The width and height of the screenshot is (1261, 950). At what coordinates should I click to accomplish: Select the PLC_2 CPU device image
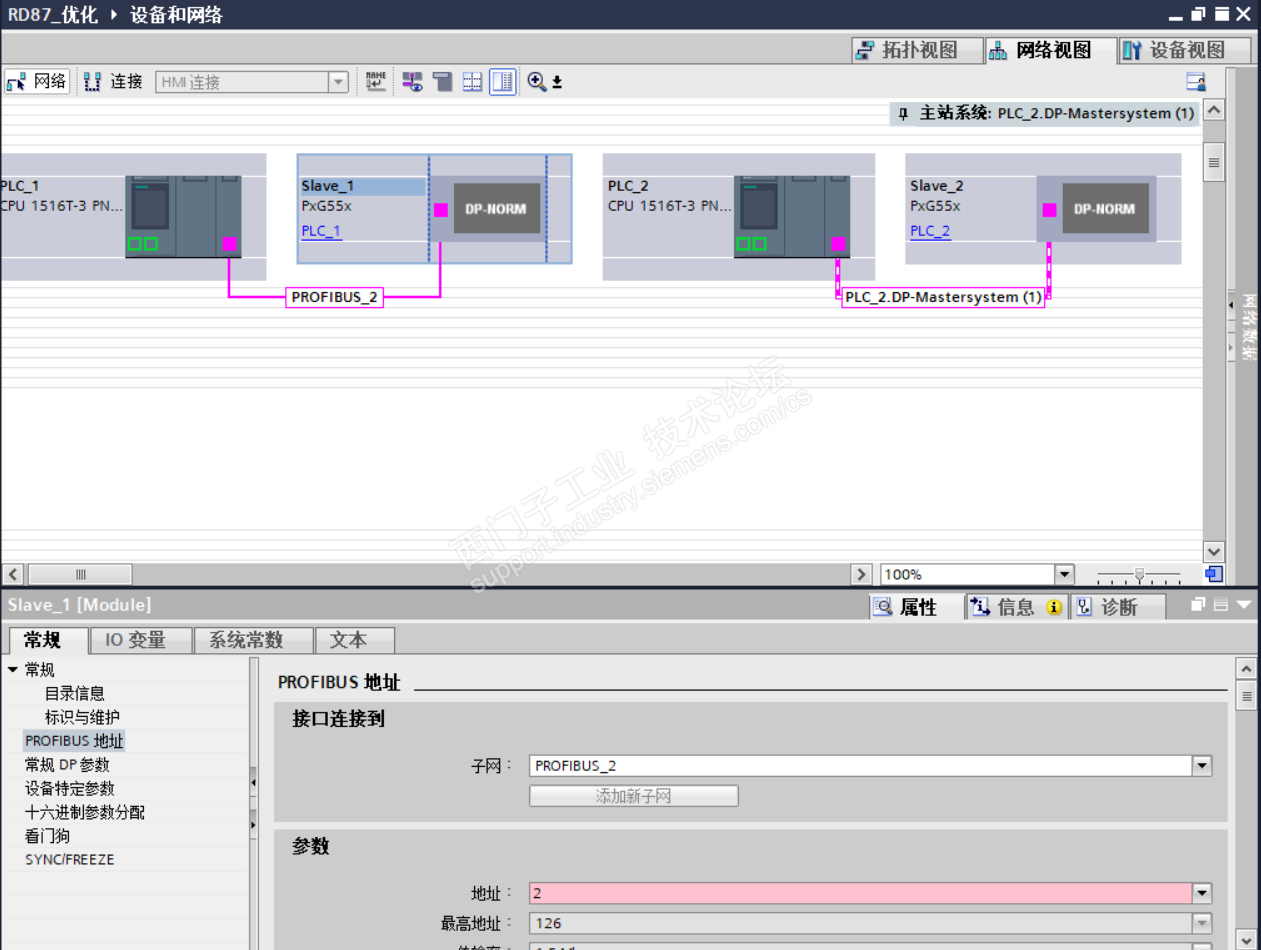point(792,216)
